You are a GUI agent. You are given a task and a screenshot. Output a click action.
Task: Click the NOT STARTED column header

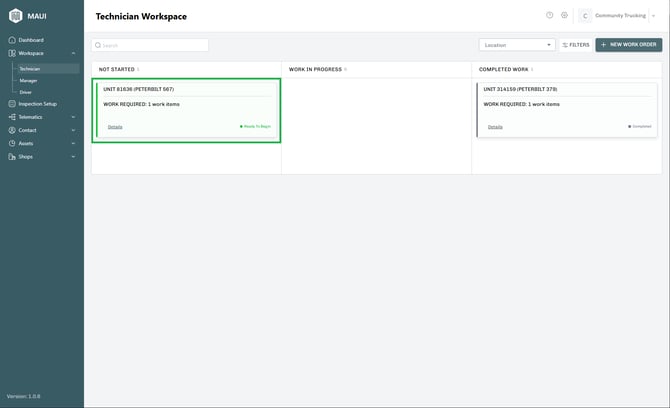click(x=117, y=69)
